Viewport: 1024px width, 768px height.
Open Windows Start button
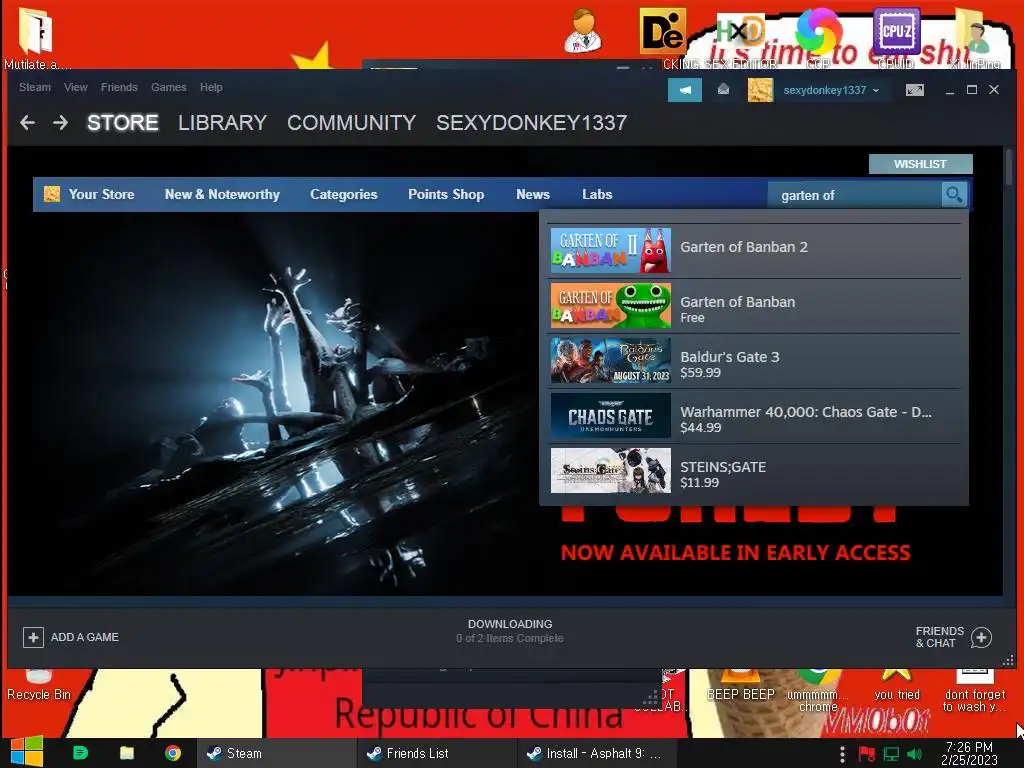(26, 752)
